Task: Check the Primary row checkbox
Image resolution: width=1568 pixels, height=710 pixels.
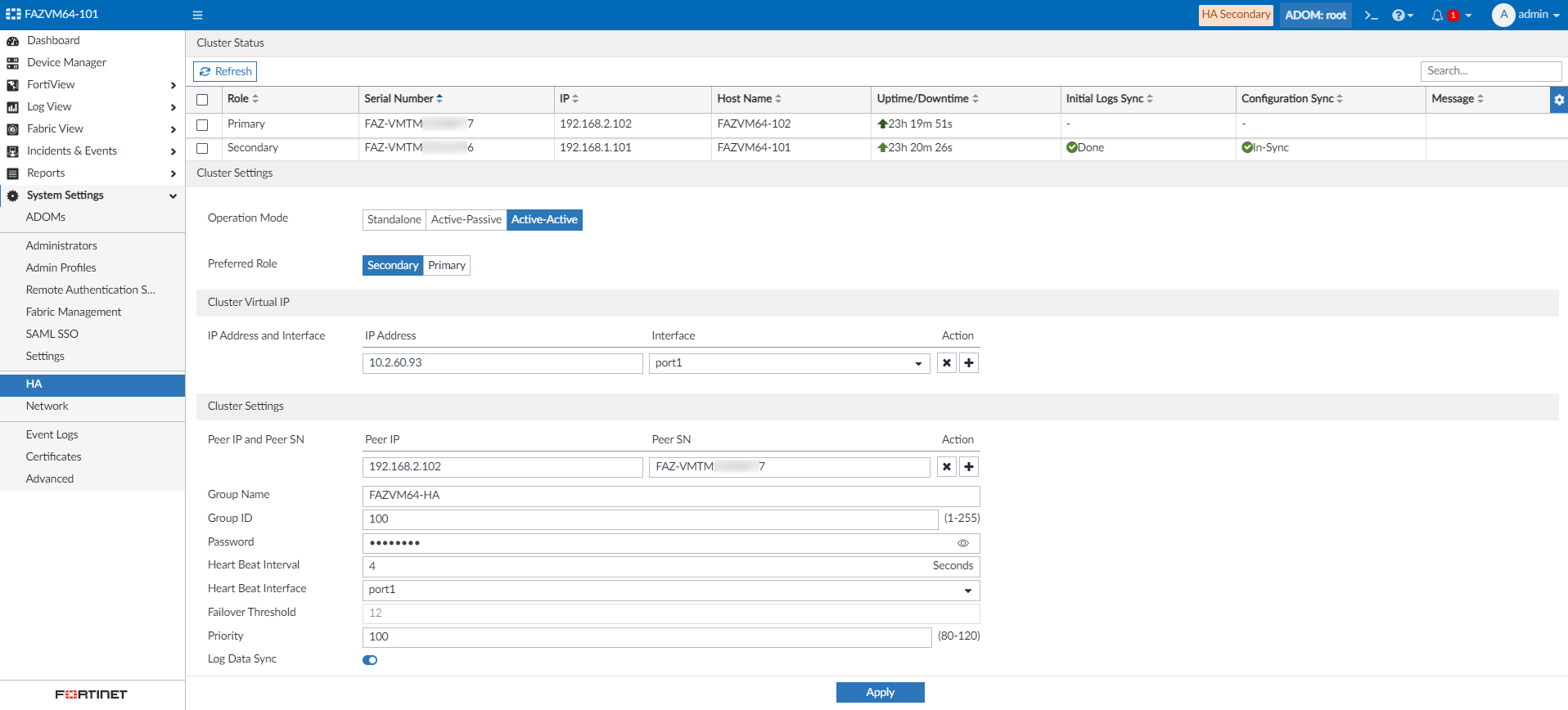Action: (202, 125)
